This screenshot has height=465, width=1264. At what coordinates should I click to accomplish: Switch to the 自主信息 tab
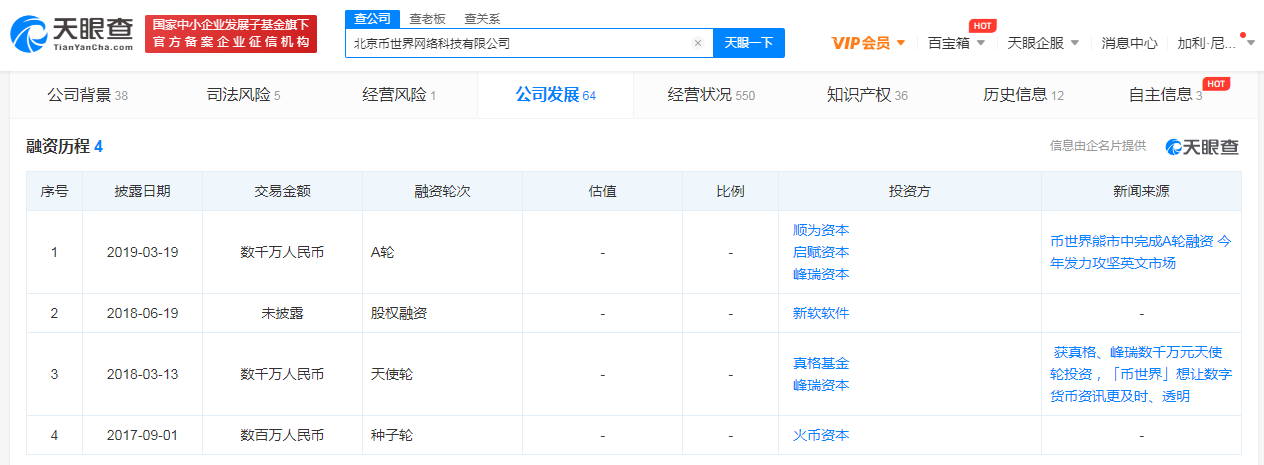coord(1165,95)
